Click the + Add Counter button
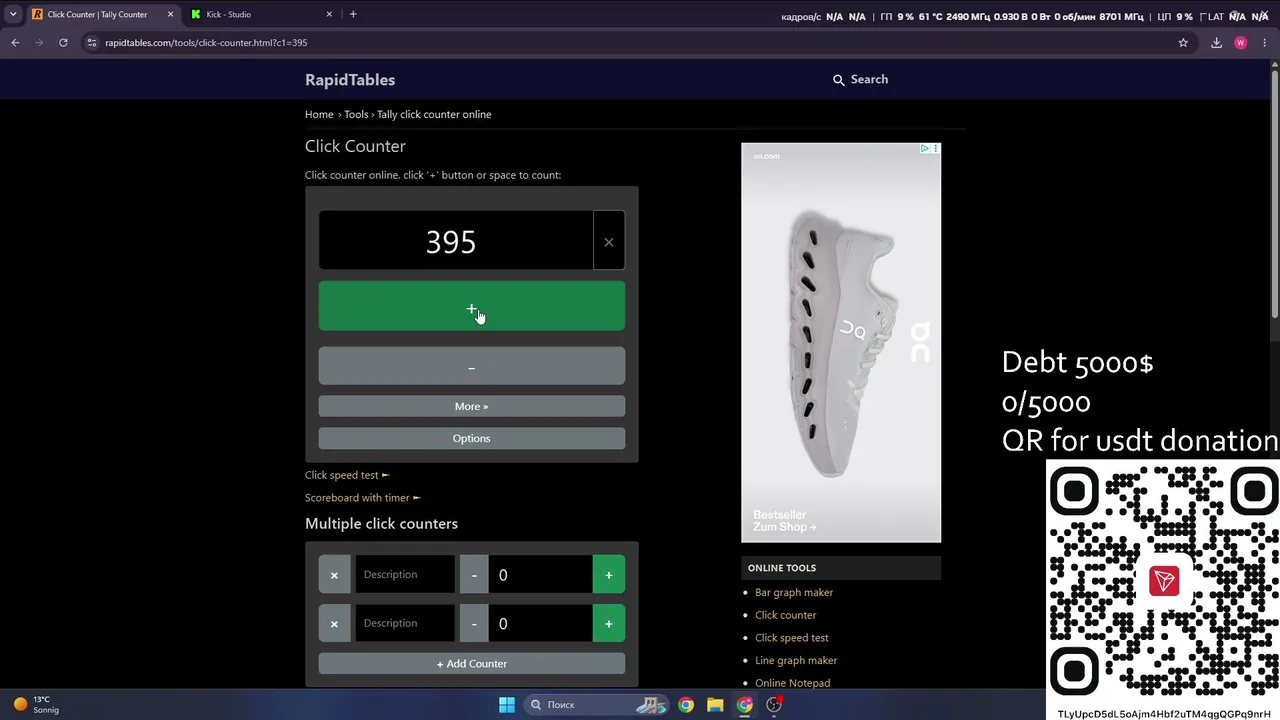 tap(472, 664)
